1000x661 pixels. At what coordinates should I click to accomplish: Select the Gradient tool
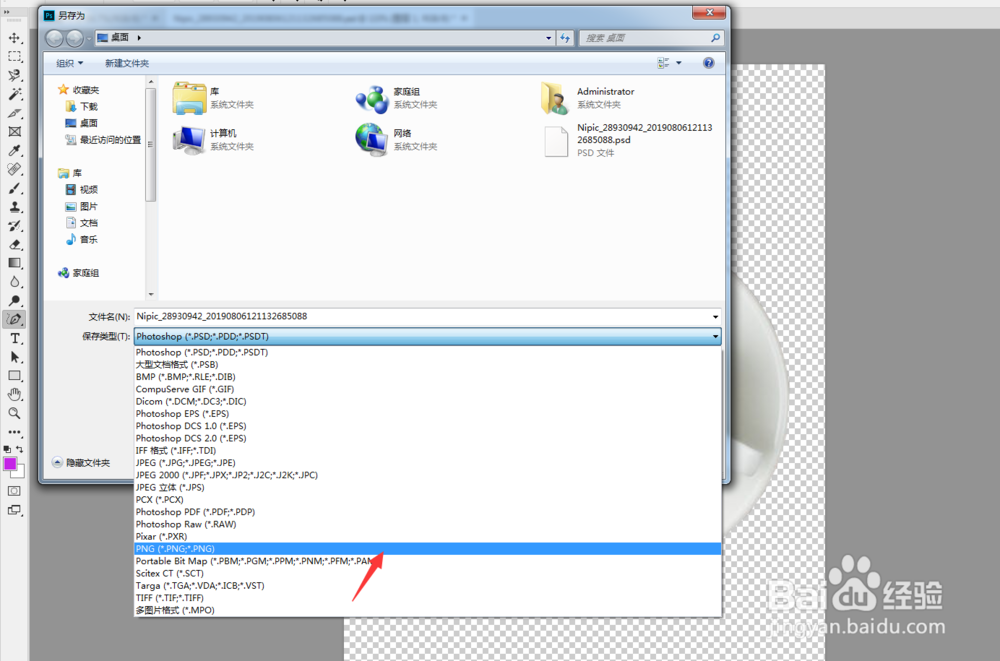pos(14,263)
